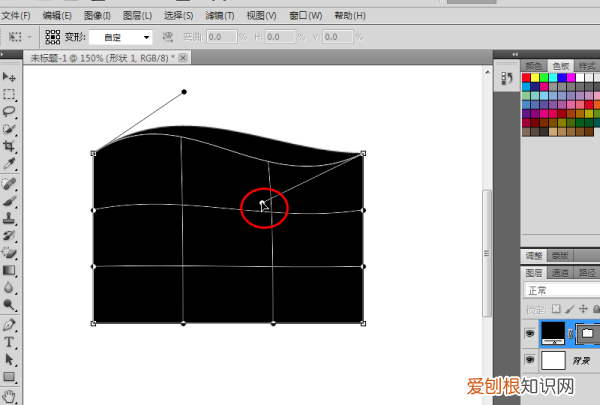This screenshot has height=405, width=600.
Task: Activate the Hand tool
Action: coord(9,396)
